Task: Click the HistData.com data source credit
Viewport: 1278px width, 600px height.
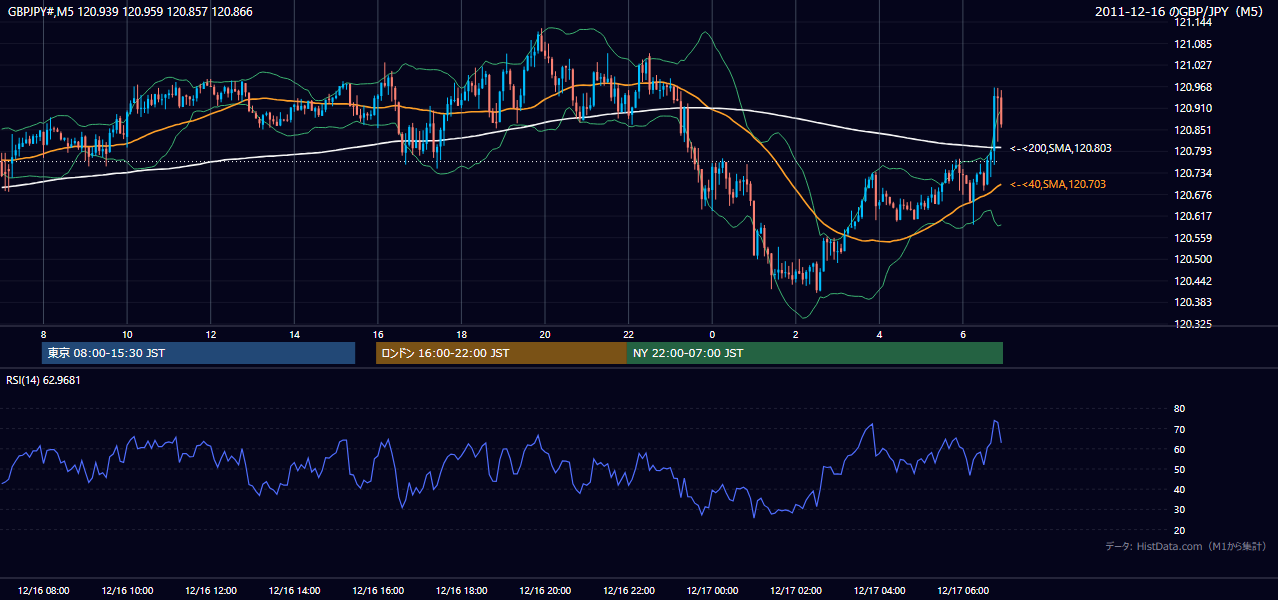Action: [1186, 546]
